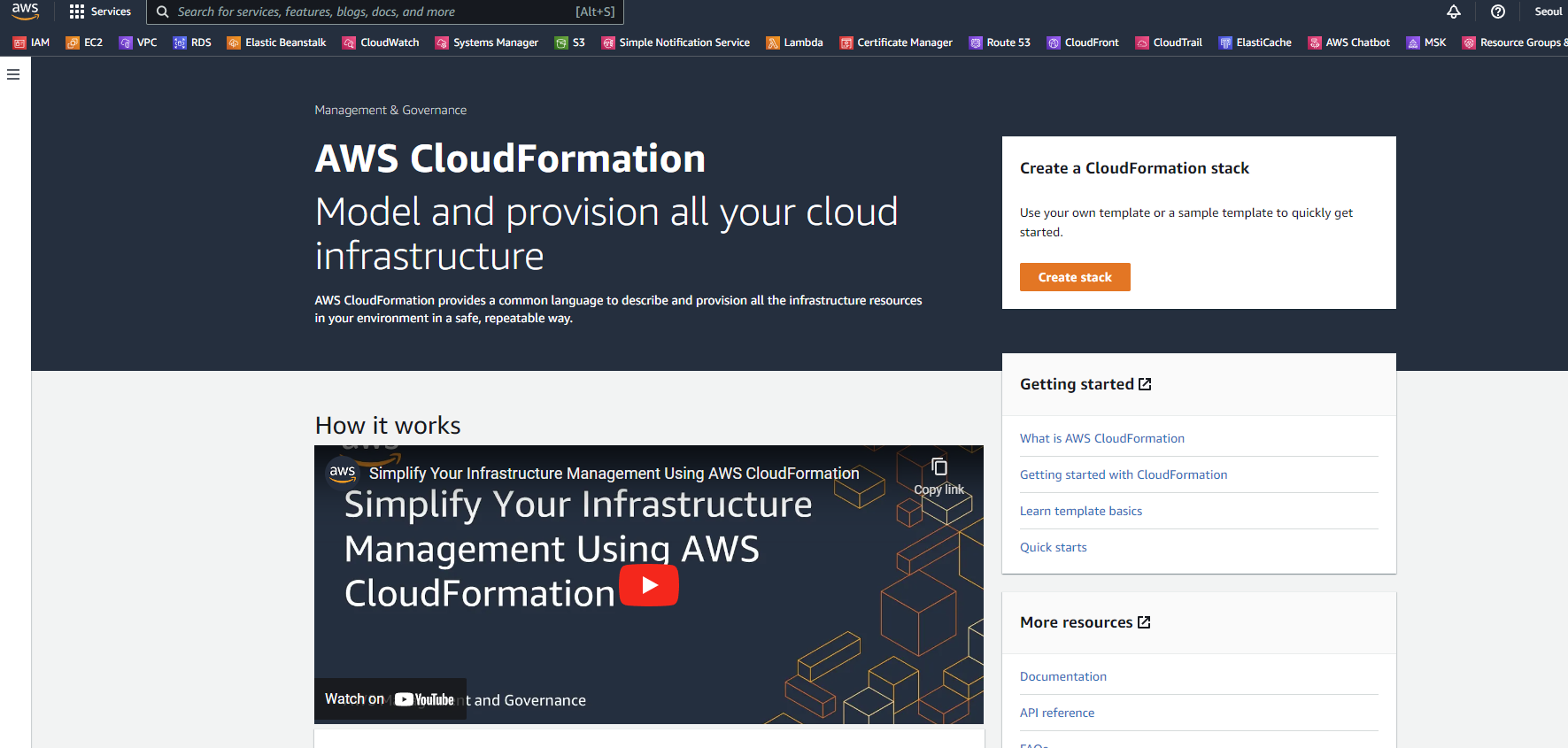Open the Certificate Manager shortcut
The width and height of the screenshot is (1568, 748).
coord(896,42)
